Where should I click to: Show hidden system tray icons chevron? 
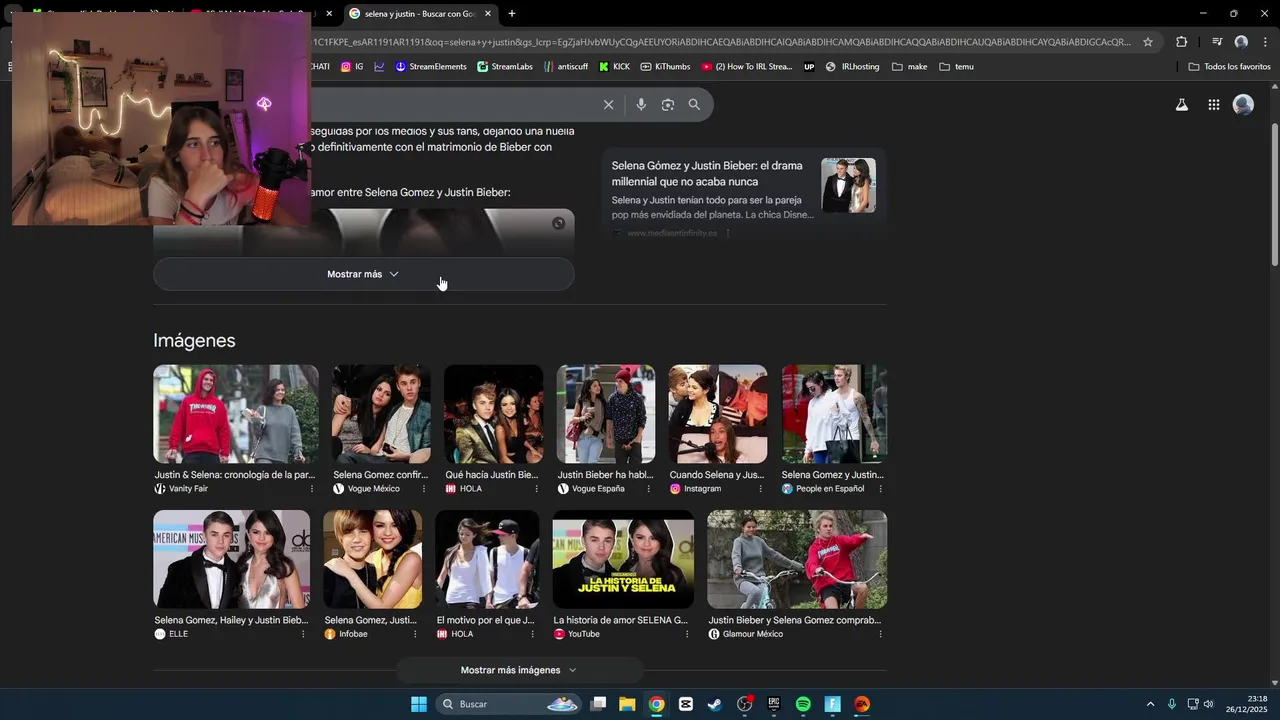[x=1150, y=704]
